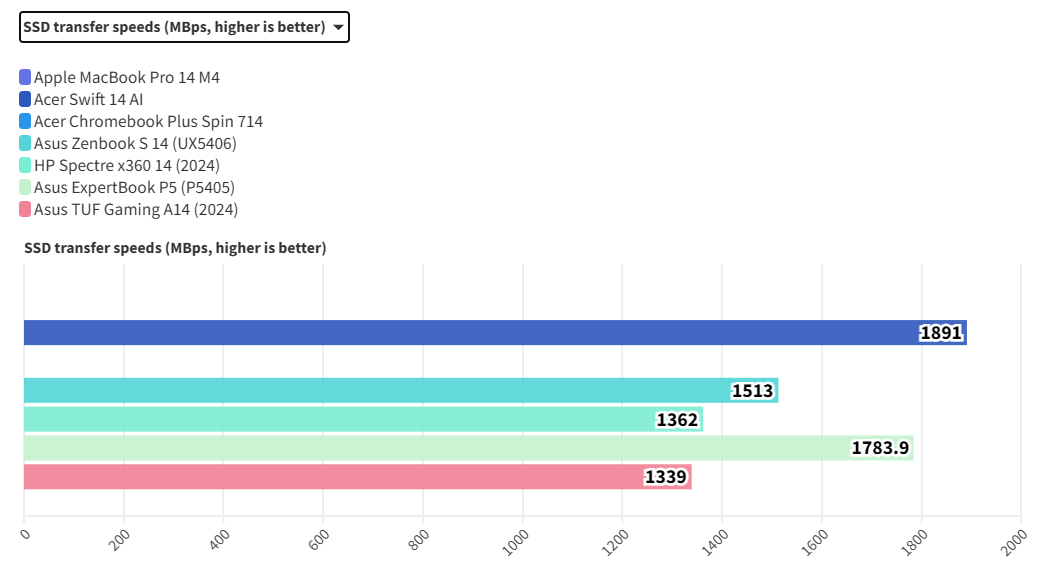Click the HP Spectre x360 14 (2024) label
1043x574 pixels.
pos(126,165)
